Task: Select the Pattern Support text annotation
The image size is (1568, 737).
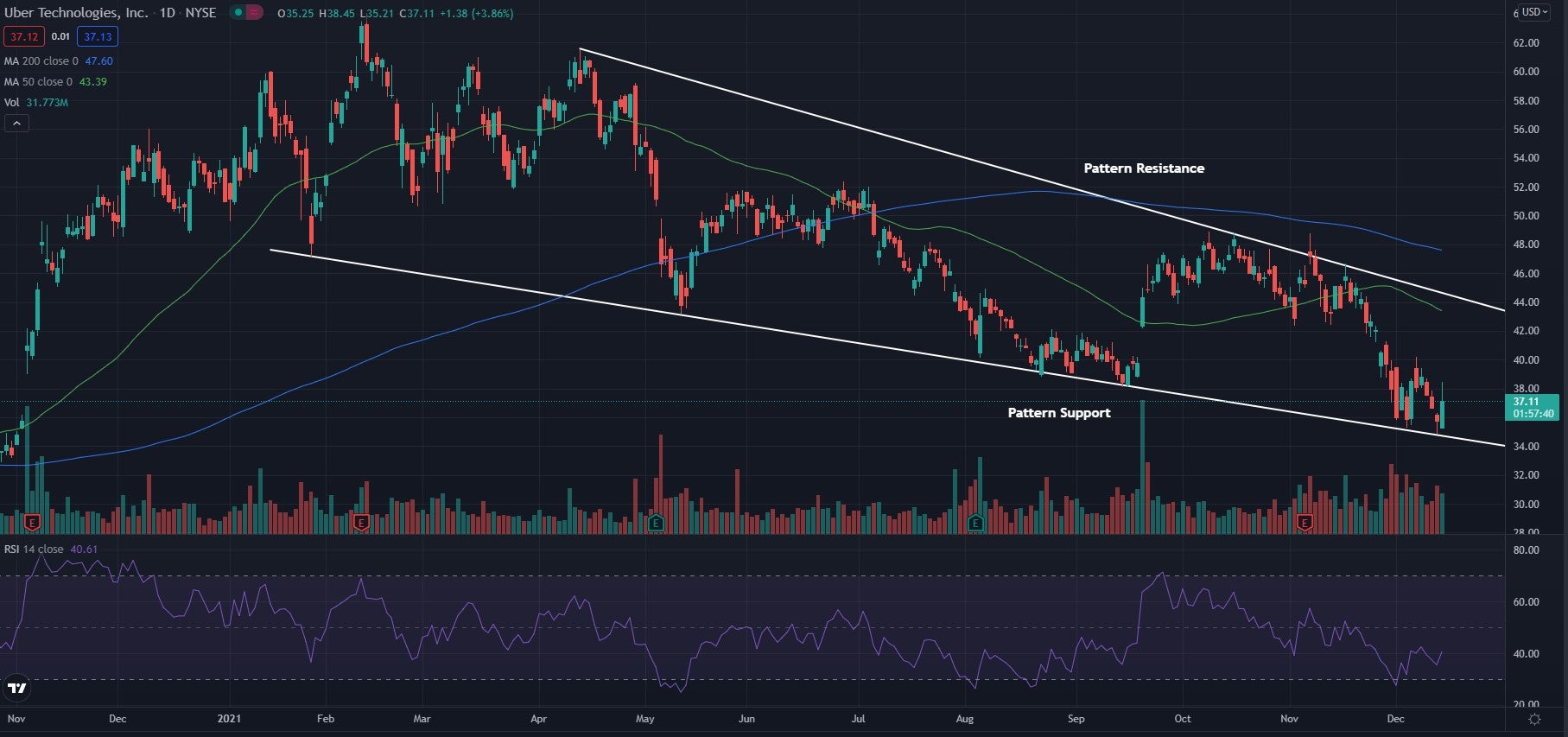Action: tap(1059, 413)
